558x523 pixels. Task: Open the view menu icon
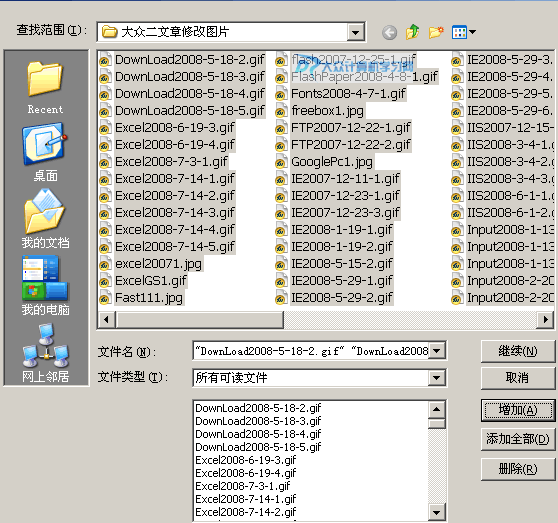coord(464,32)
